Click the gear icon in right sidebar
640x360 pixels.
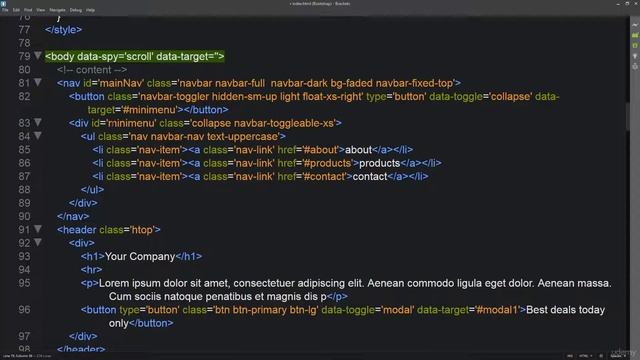click(635, 66)
